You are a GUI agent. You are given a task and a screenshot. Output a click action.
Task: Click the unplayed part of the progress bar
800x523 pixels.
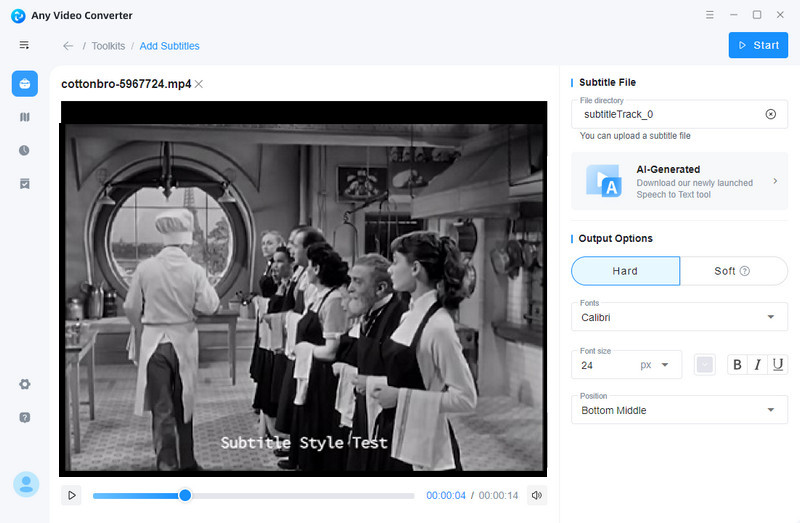tap(303, 495)
